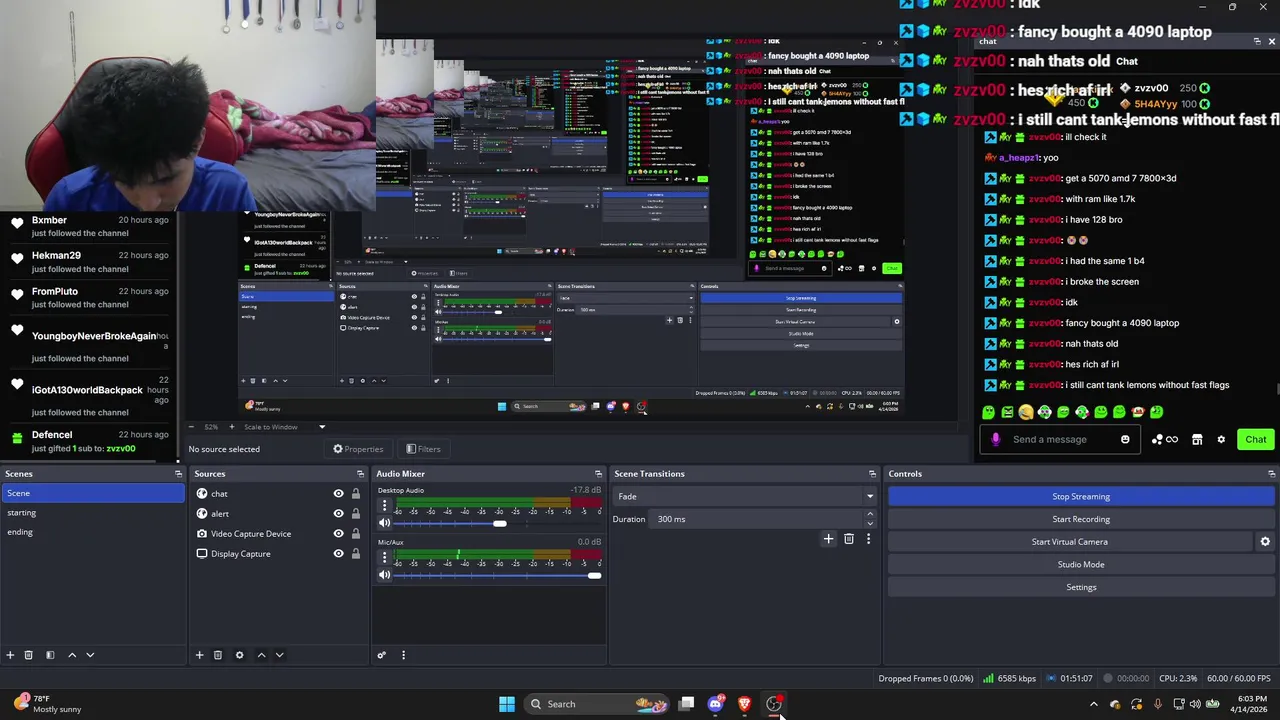
Task: Unlock the alert source
Action: pos(355,514)
